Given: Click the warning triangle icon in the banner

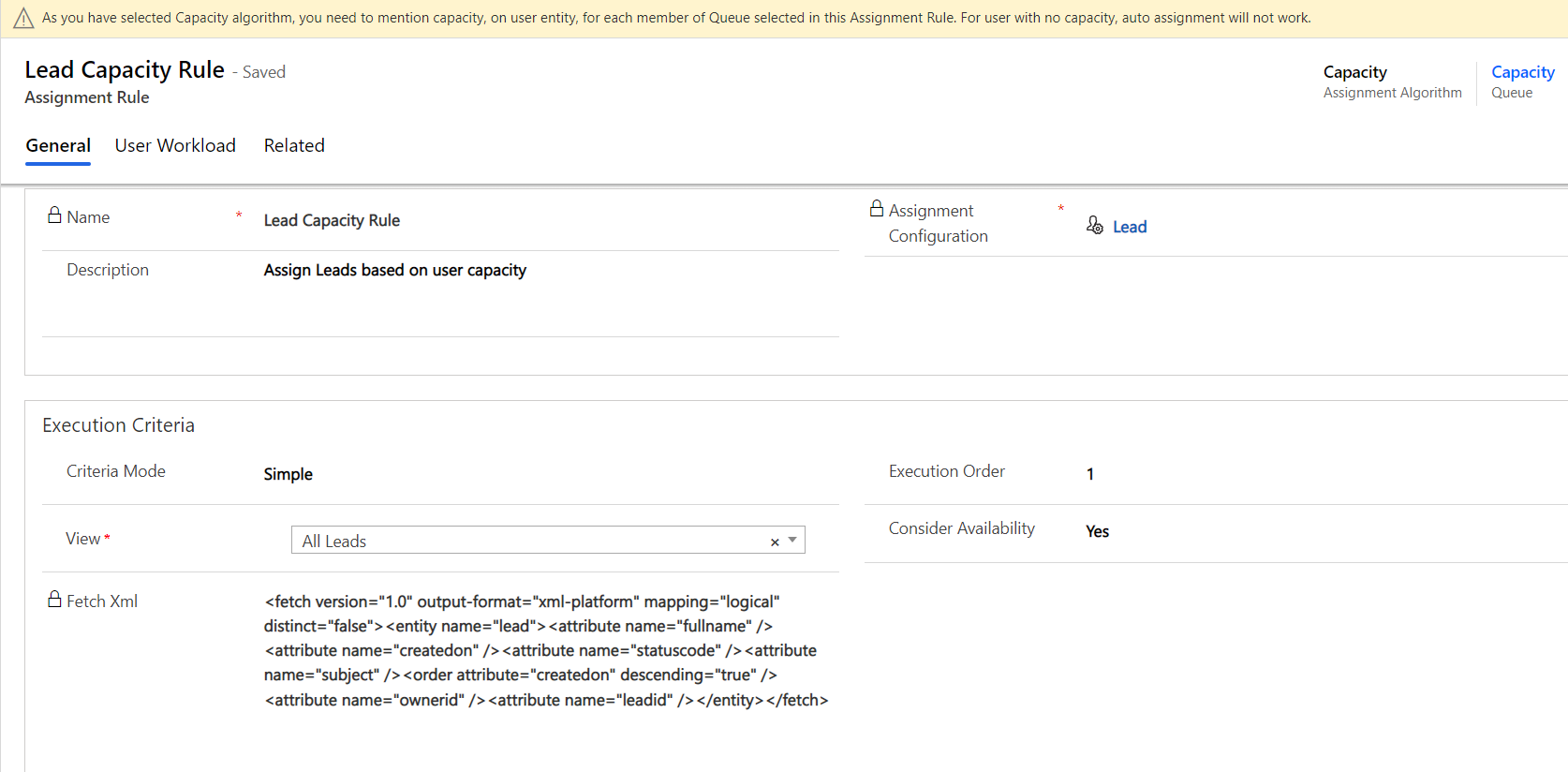Looking at the screenshot, I should (x=23, y=19).
